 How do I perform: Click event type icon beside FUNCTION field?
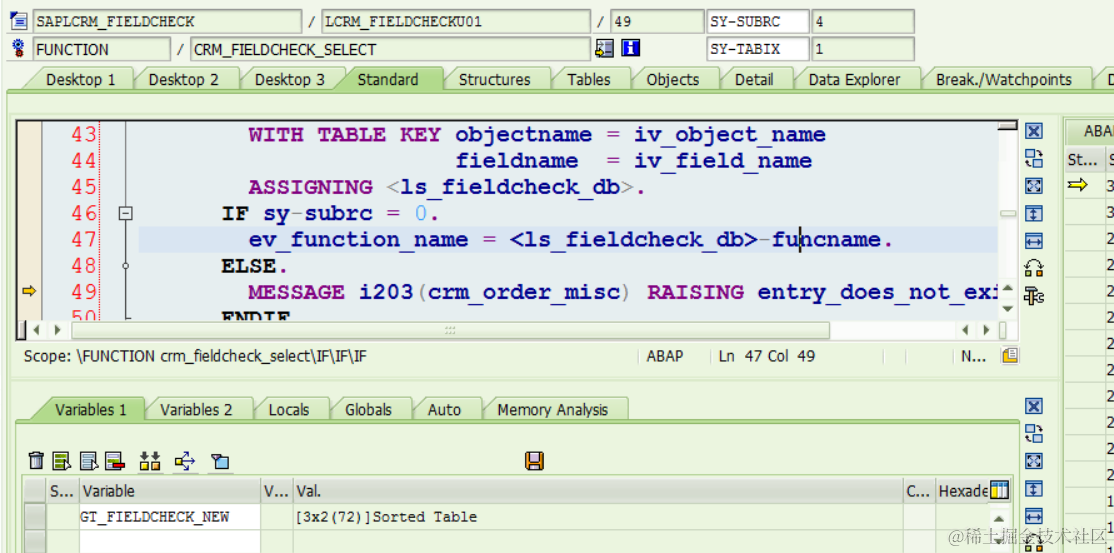coord(19,49)
